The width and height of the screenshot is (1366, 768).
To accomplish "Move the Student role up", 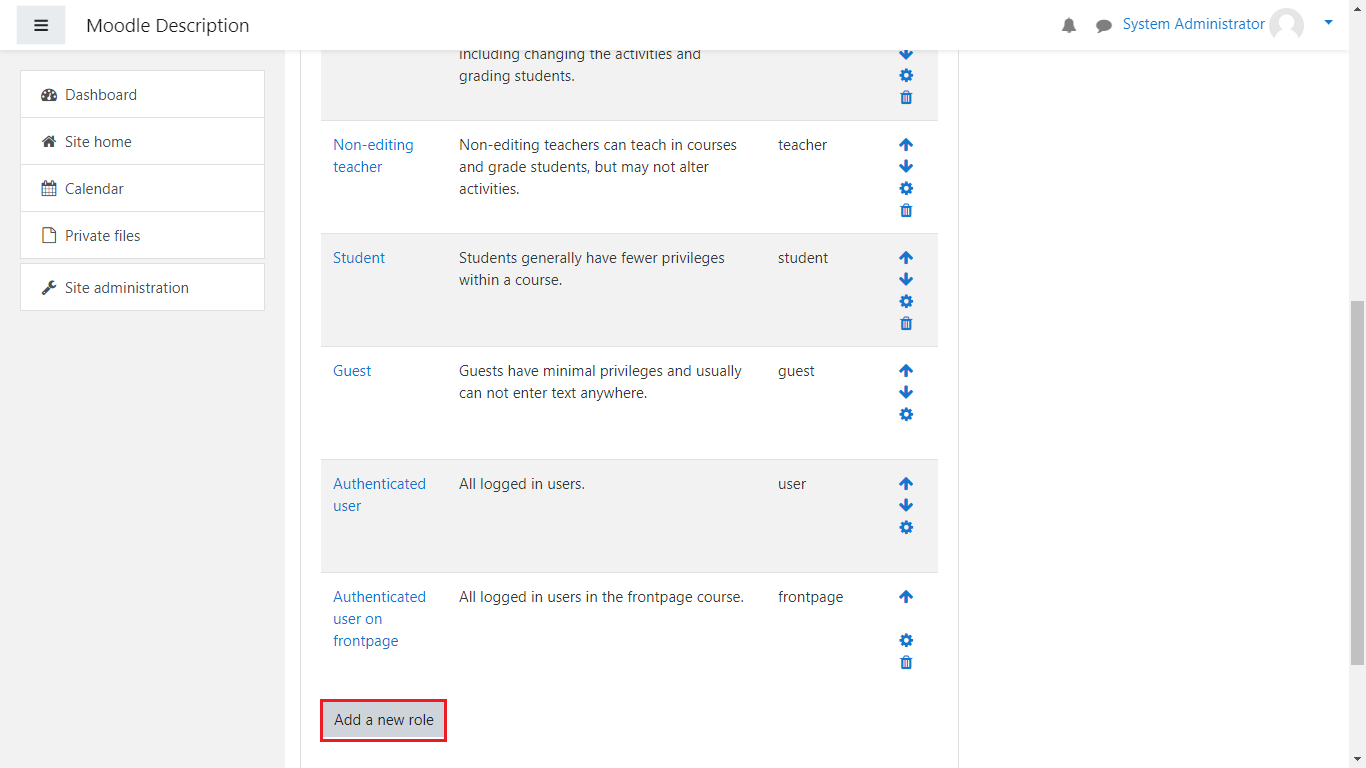I will 906,258.
